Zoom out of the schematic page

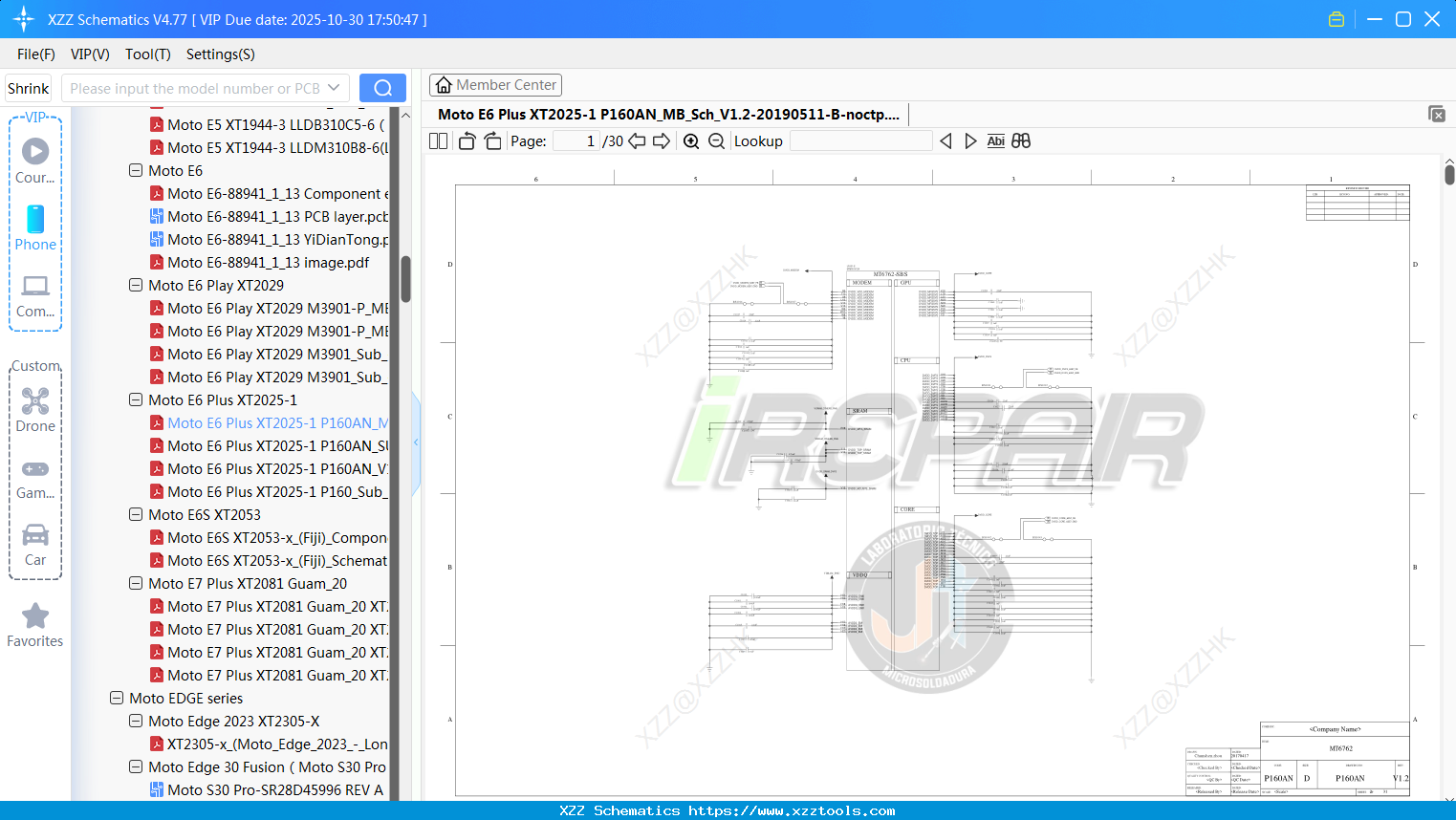(x=715, y=140)
